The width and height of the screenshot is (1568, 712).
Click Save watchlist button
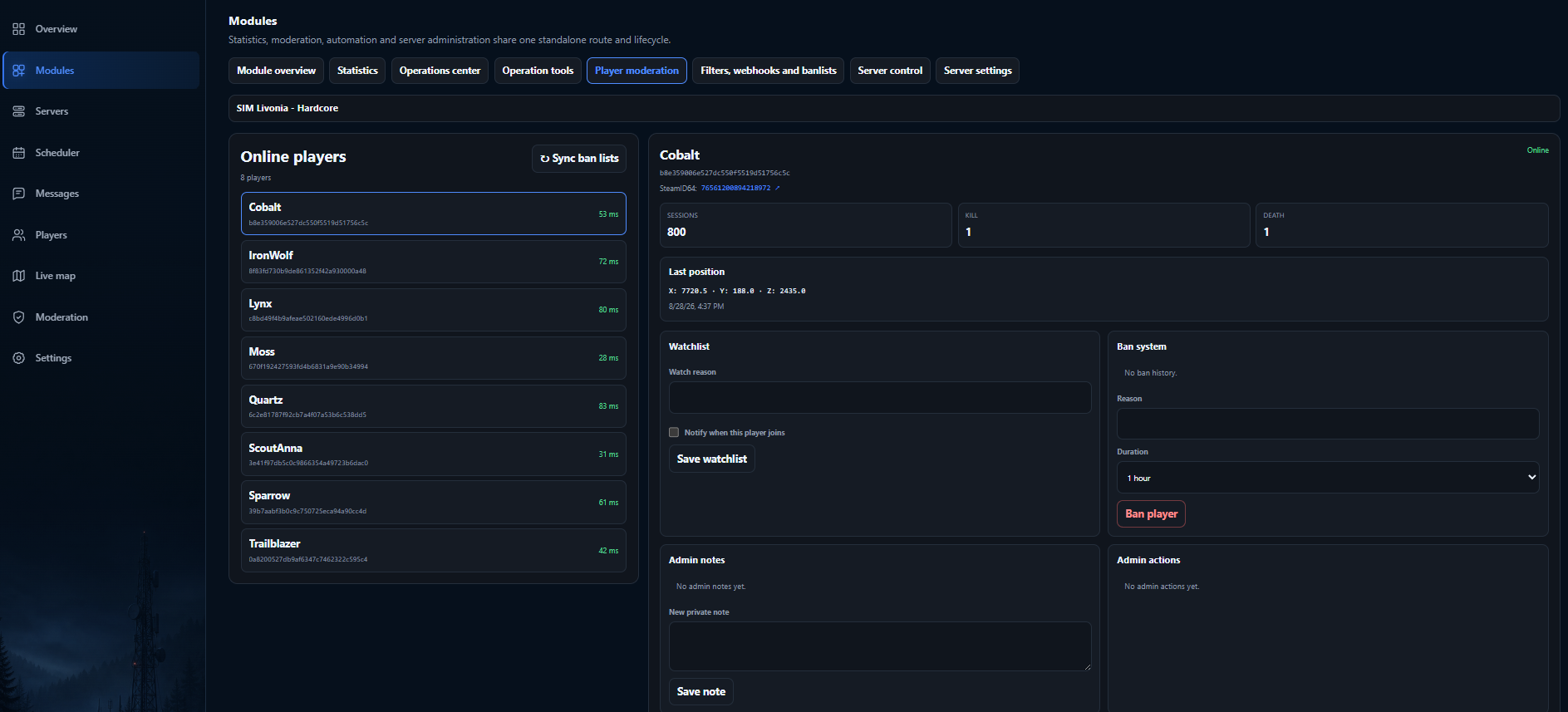712,459
